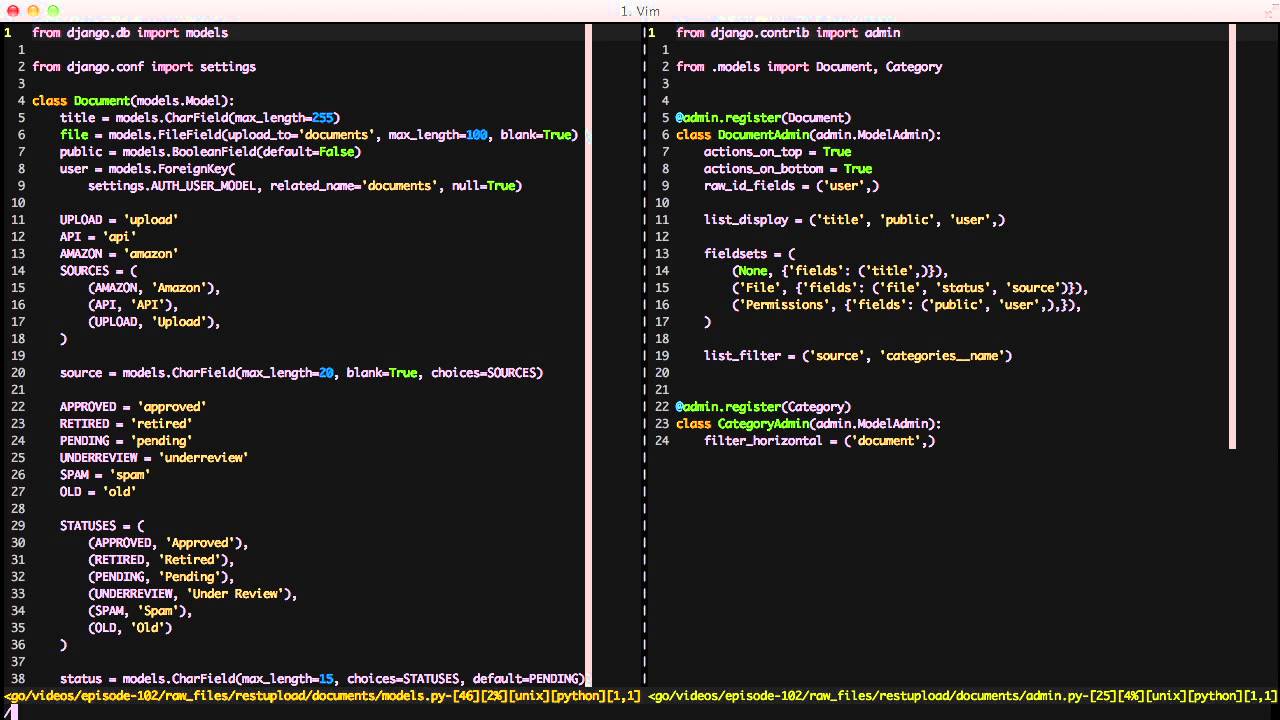Click the 'status = models.CharField' line
The width and height of the screenshot is (1280, 720).
point(322,679)
